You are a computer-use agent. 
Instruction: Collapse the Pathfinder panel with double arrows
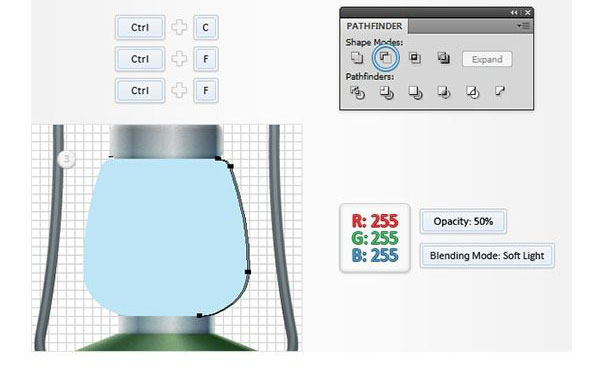pyautogui.click(x=514, y=13)
